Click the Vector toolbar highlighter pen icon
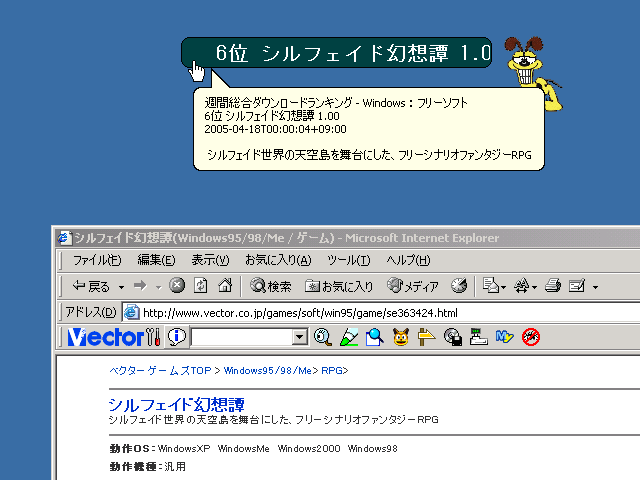Image resolution: width=640 pixels, height=480 pixels. [x=349, y=337]
